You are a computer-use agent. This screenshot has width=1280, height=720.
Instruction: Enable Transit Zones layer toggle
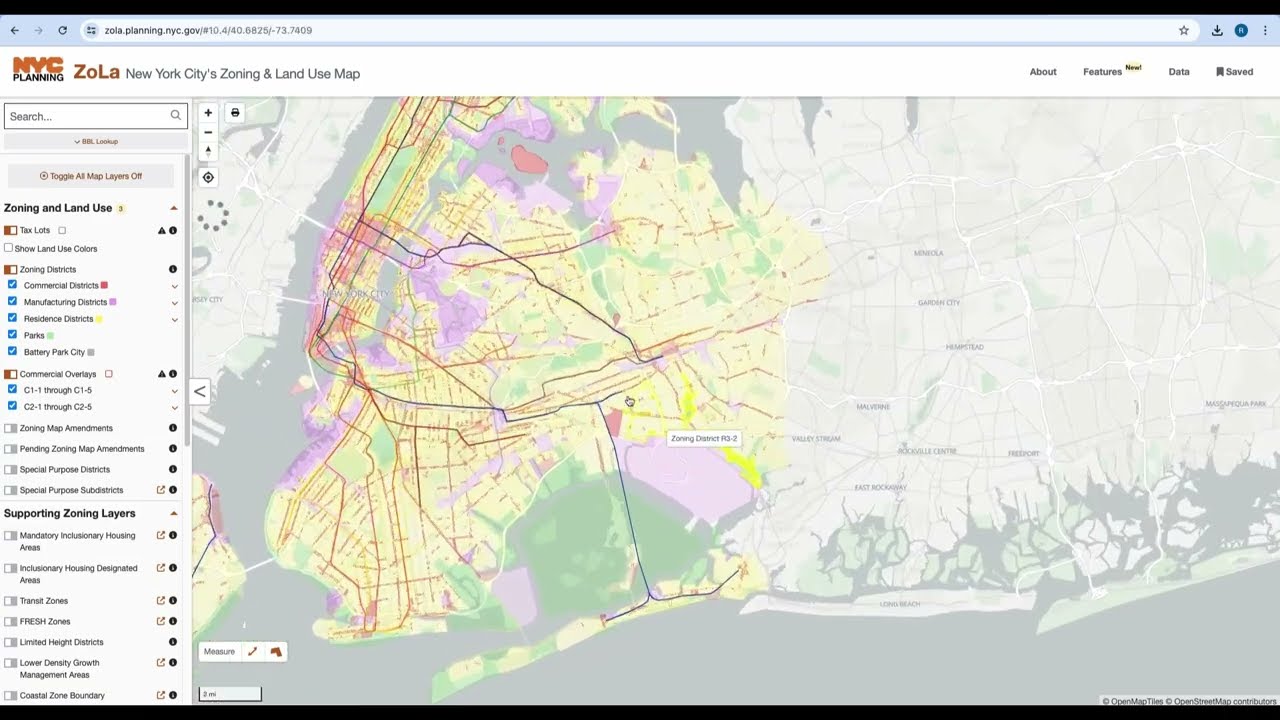click(x=11, y=601)
